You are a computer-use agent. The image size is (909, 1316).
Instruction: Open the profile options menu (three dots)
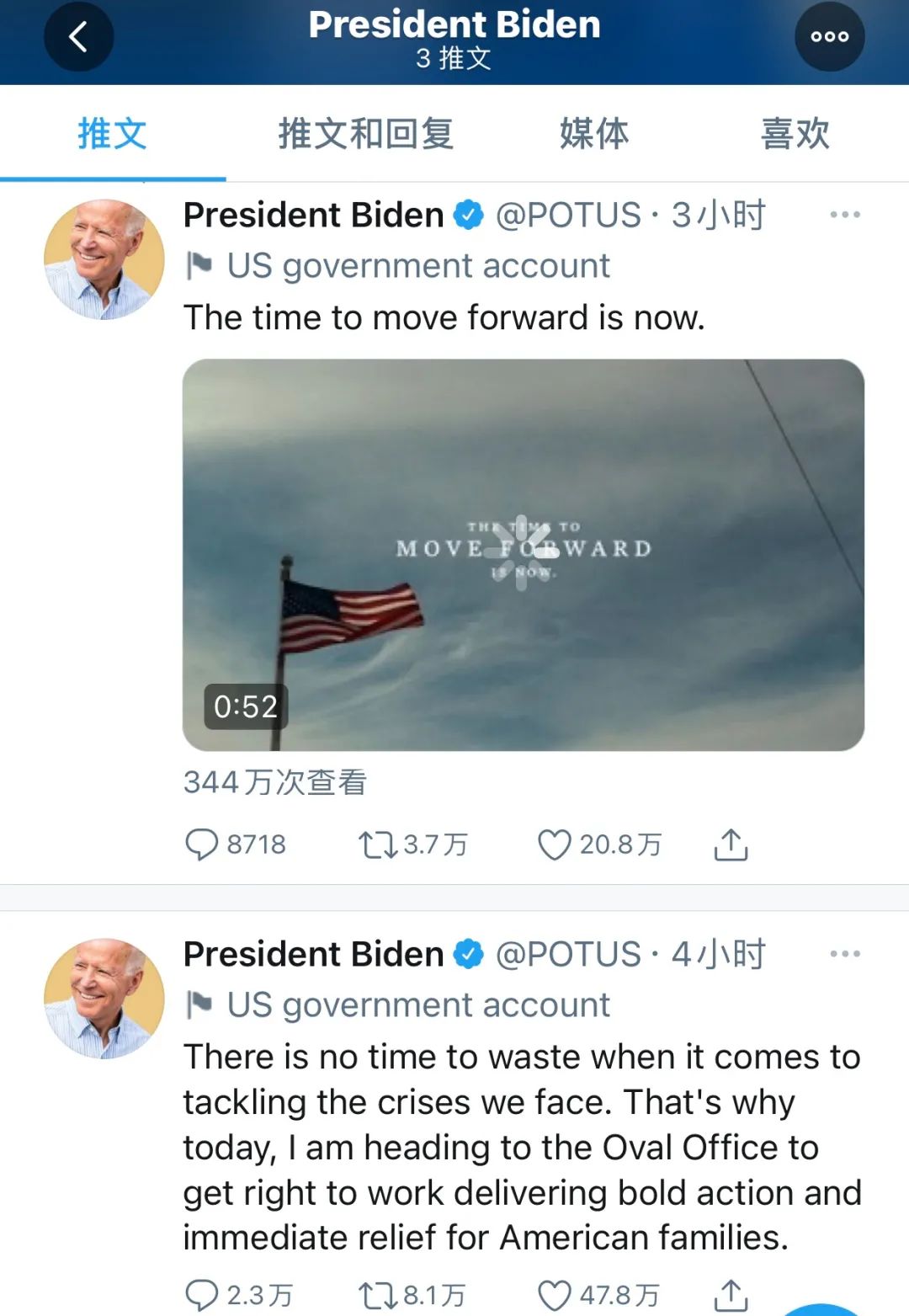[829, 37]
